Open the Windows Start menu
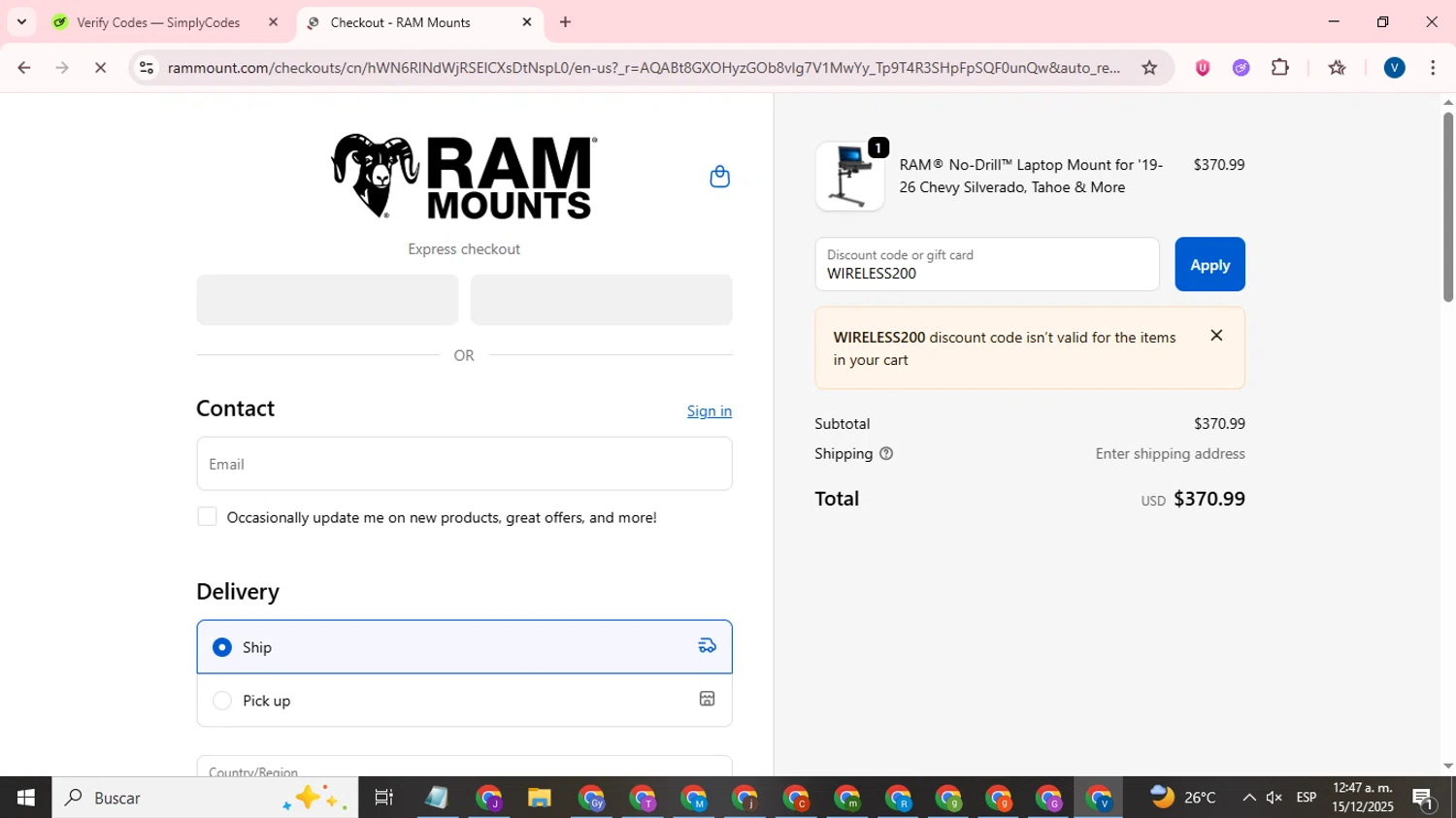1456x818 pixels. [25, 798]
